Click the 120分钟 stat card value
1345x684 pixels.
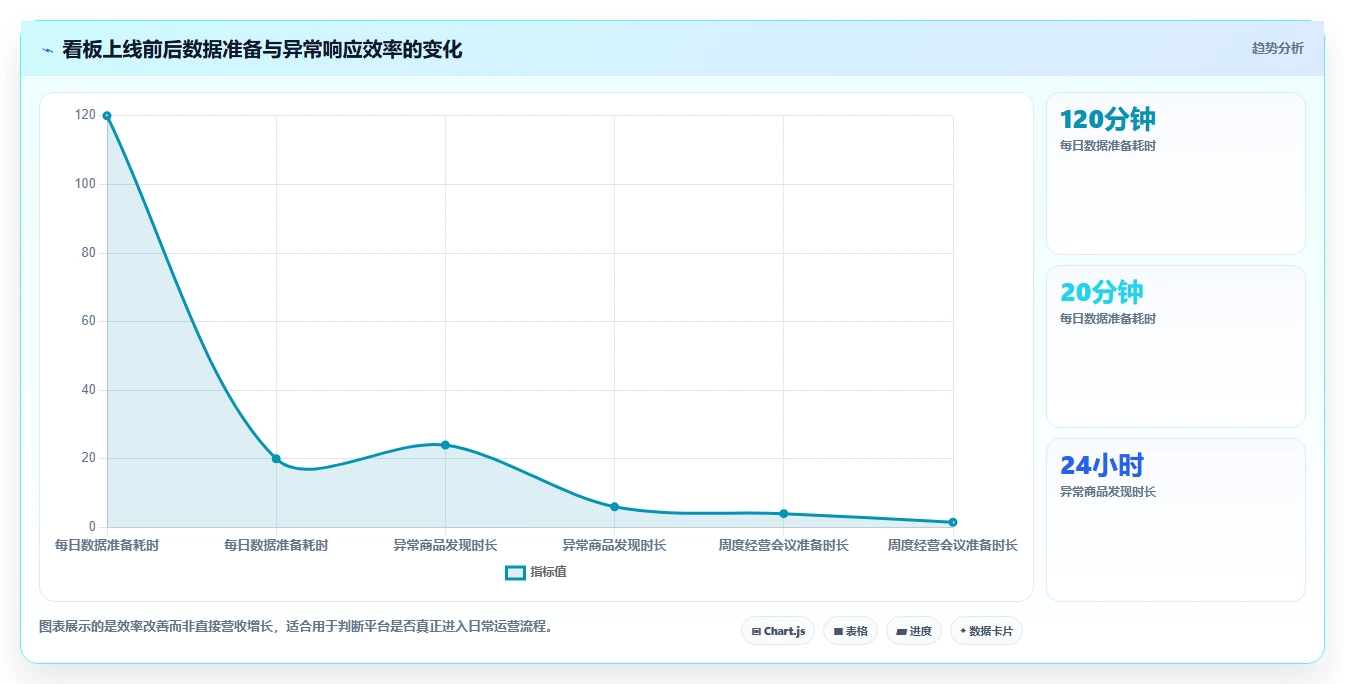click(x=1108, y=120)
